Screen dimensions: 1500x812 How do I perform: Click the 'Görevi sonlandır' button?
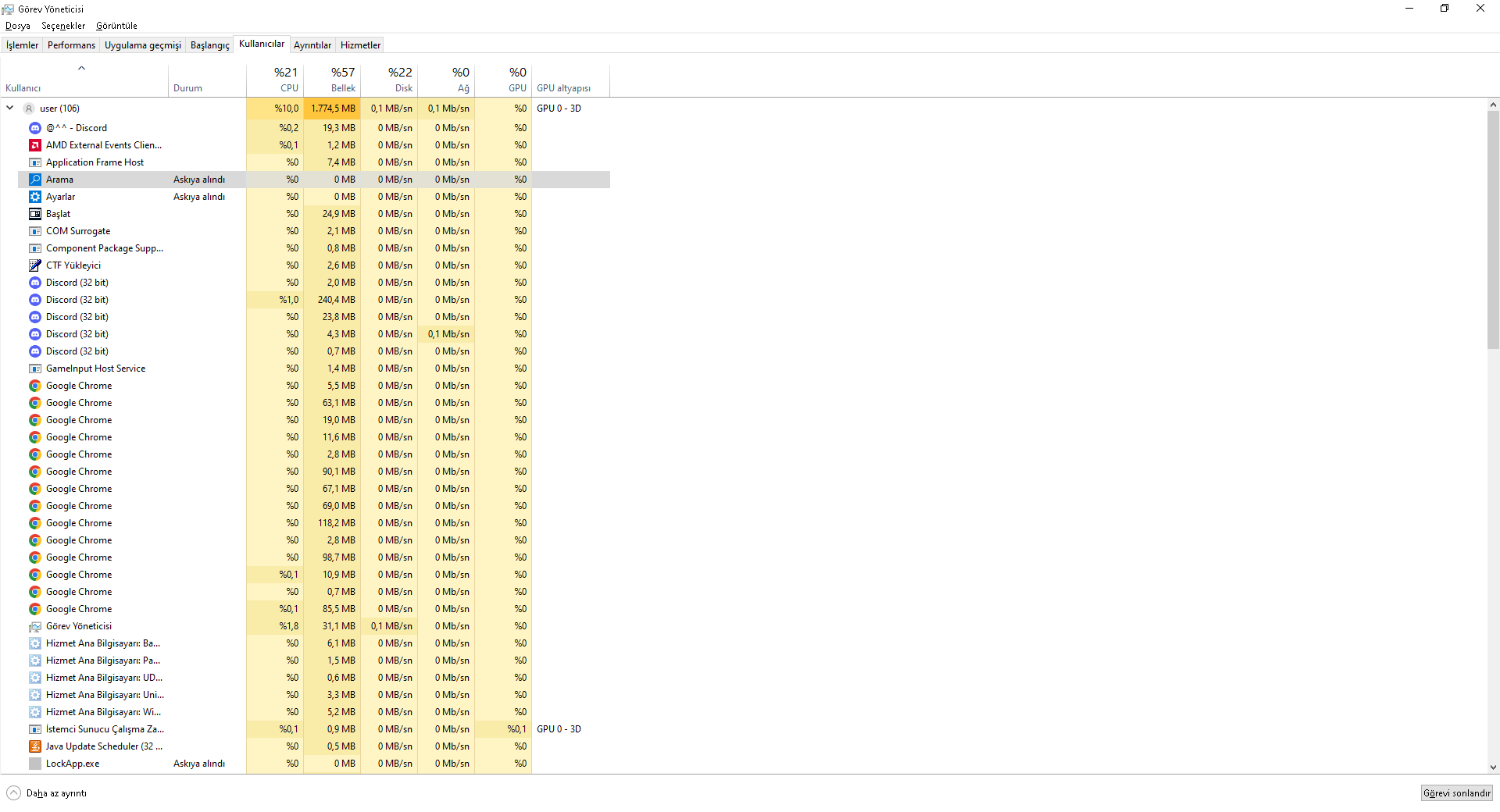[x=1457, y=793]
